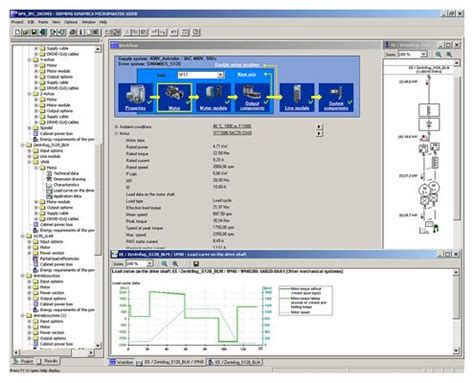Click load curve window vertical scrollbar

[456, 311]
